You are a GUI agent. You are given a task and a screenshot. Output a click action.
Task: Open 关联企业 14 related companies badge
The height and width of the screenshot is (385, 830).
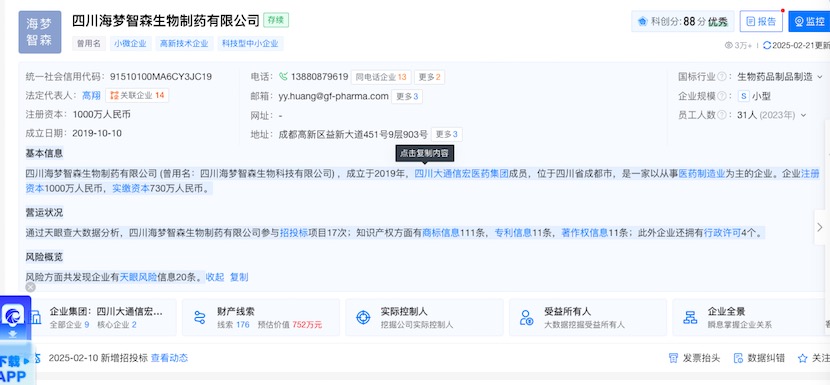[137, 95]
